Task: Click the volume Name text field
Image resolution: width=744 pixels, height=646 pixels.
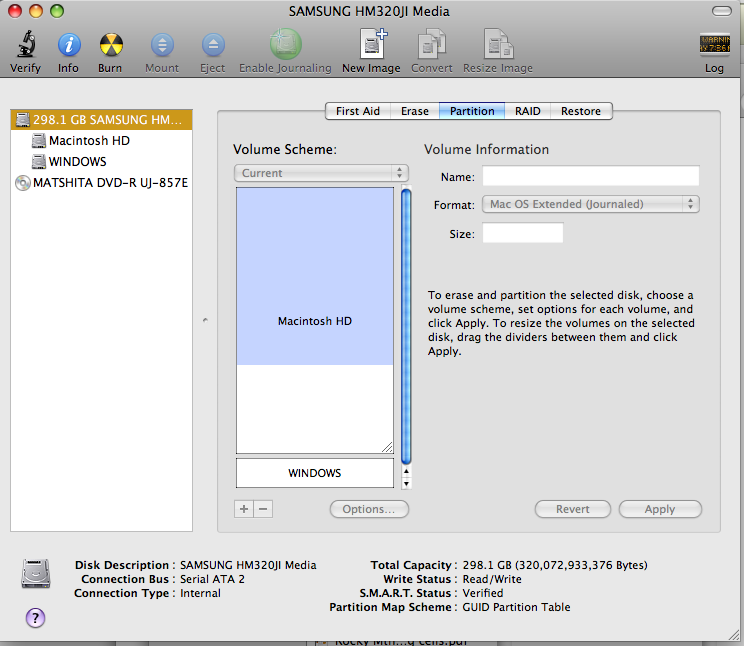Action: click(x=590, y=176)
